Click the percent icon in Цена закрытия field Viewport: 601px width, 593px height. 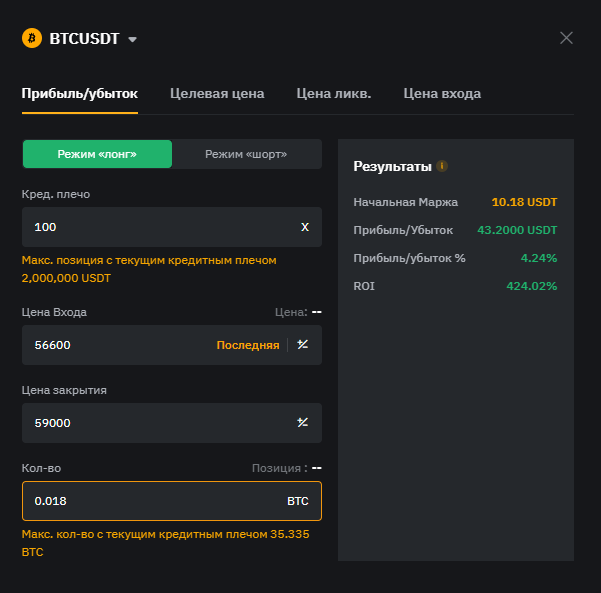click(303, 422)
